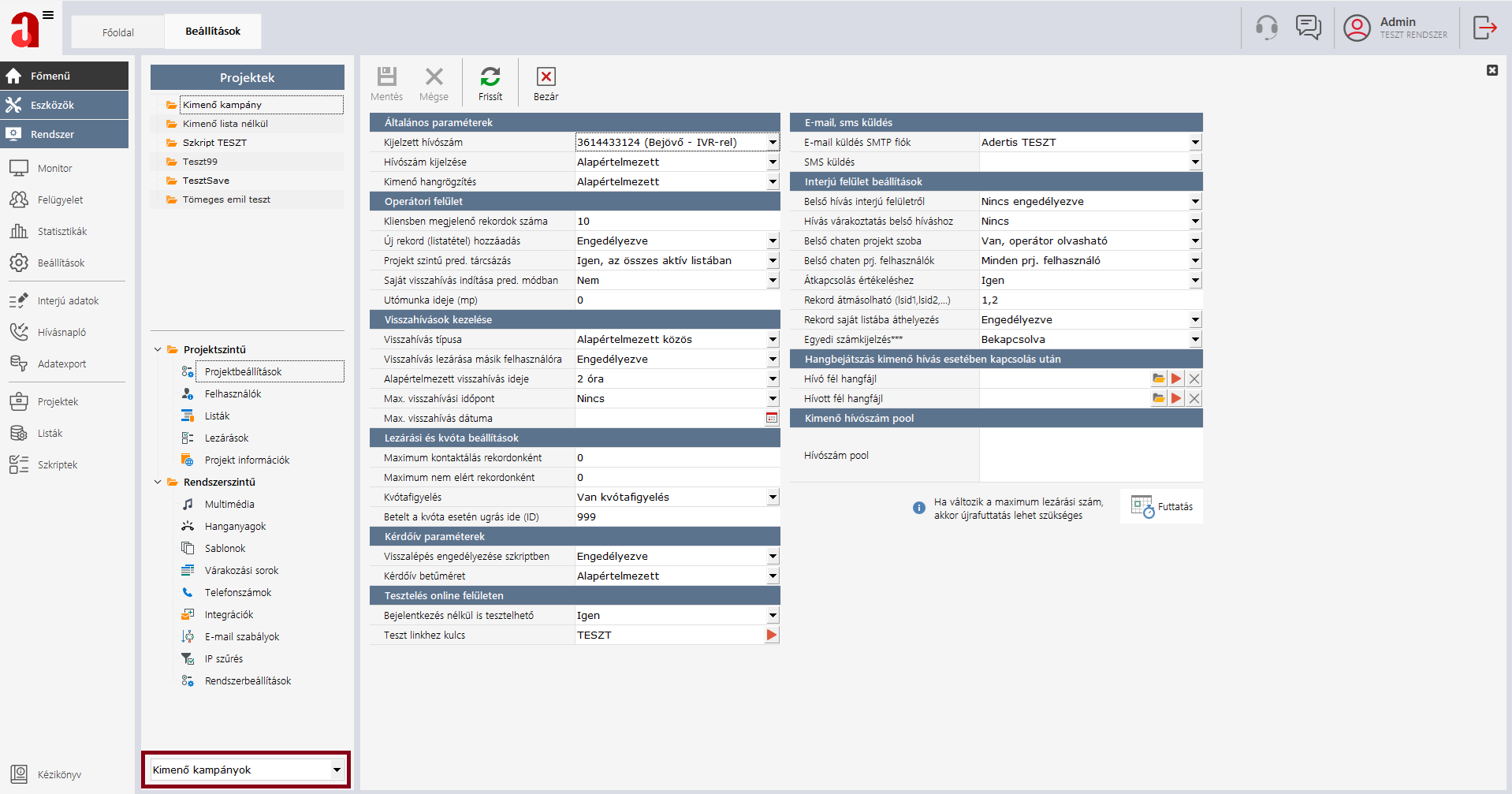Click the Bezár close toolbar icon
This screenshot has width=1512, height=794.
tap(546, 77)
